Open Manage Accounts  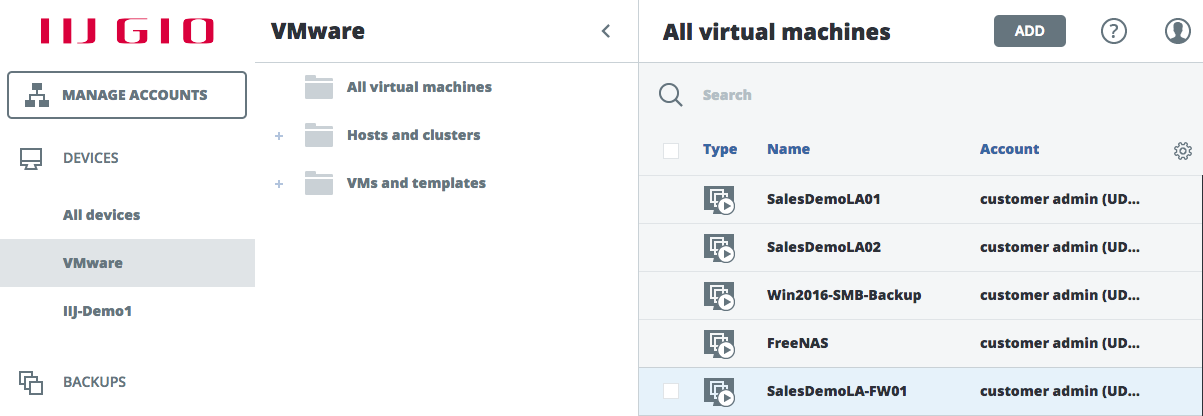(127, 95)
